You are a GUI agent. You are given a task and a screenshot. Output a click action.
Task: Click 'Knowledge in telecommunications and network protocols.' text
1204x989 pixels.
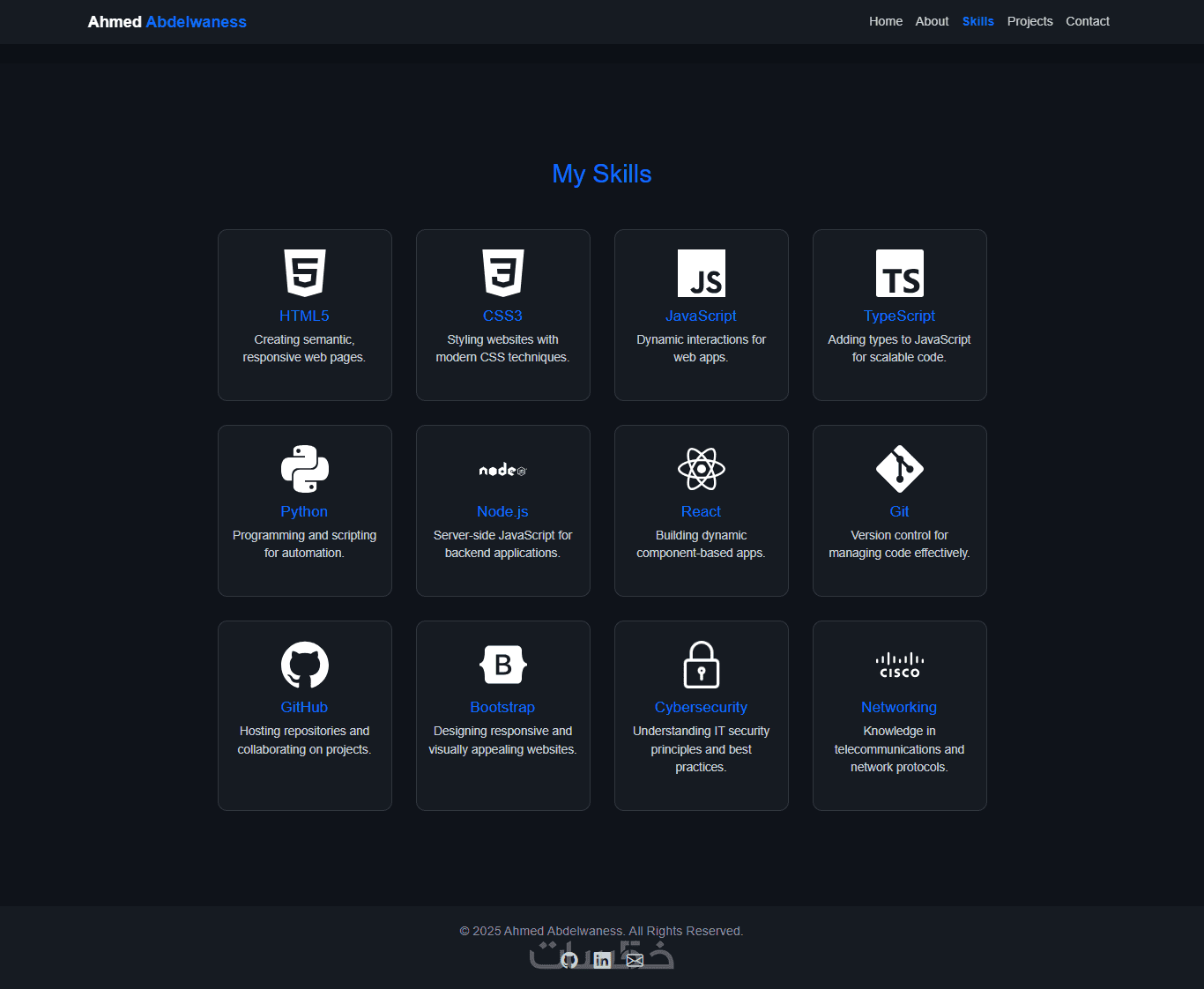click(x=900, y=749)
